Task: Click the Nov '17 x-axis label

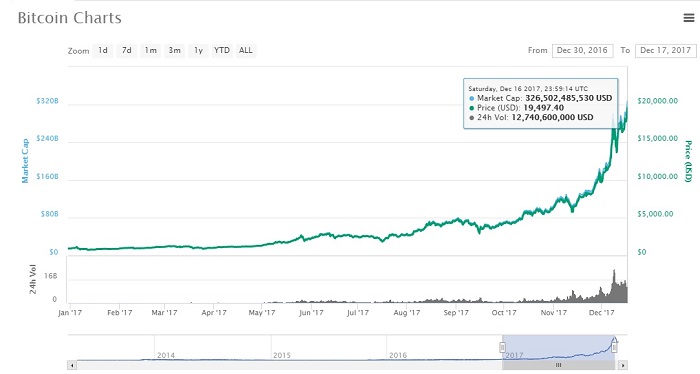Action: point(554,312)
